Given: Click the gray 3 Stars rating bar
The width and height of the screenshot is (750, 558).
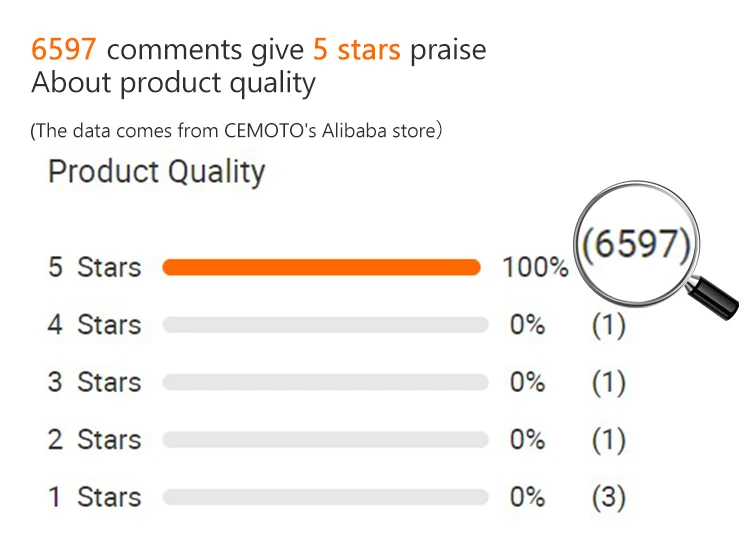Looking at the screenshot, I should coord(325,382).
